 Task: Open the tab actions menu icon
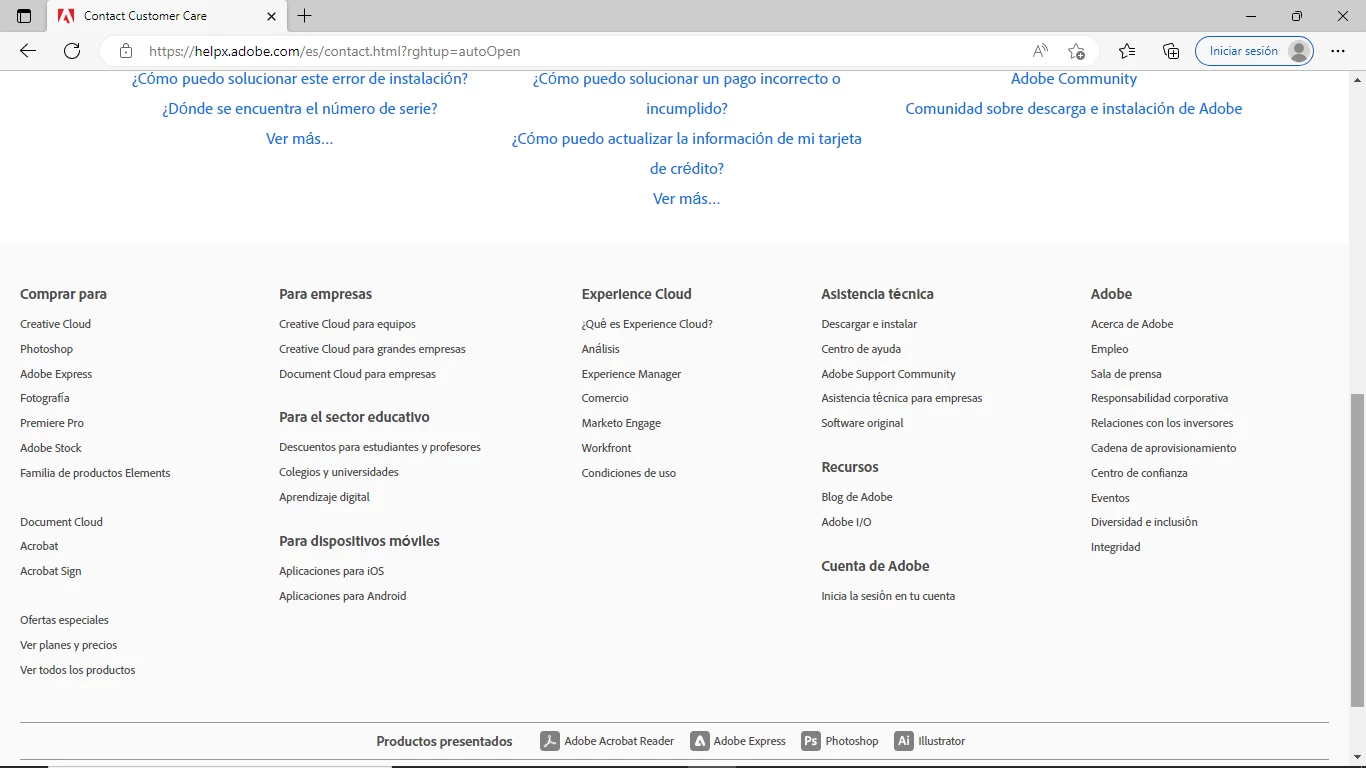pos(24,16)
